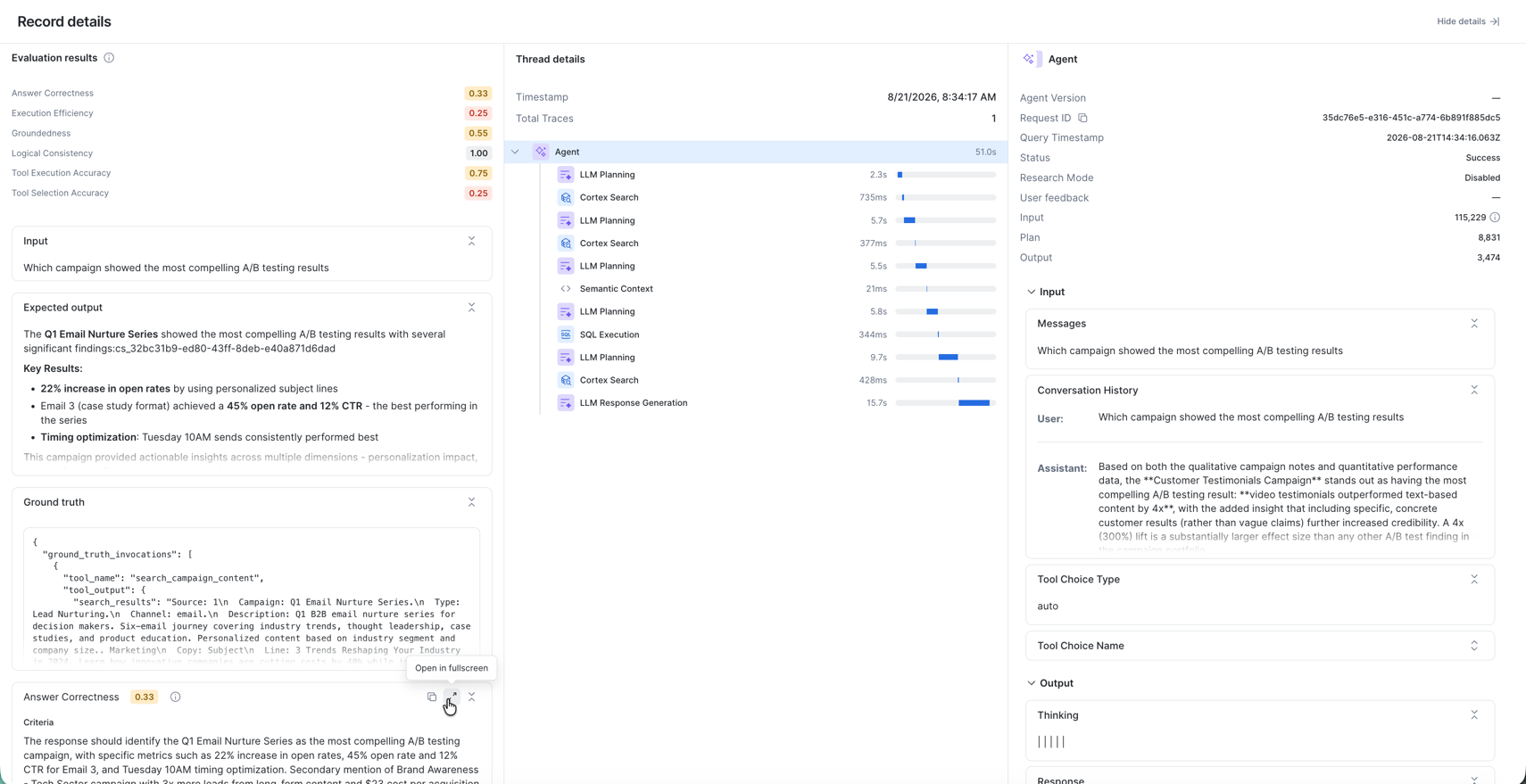Click the info icon beside Answer Correctness score
The width and height of the screenshot is (1526, 784).
[x=176, y=697]
